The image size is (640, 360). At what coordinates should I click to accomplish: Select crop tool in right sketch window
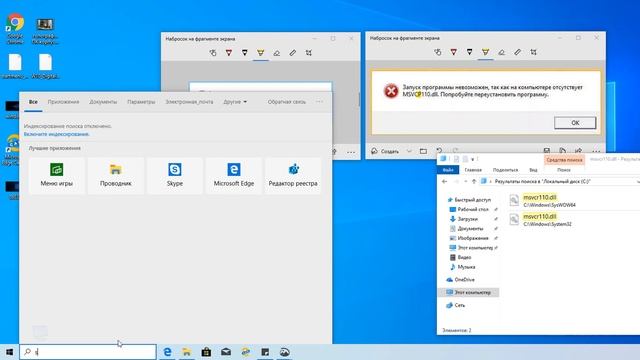533,52
